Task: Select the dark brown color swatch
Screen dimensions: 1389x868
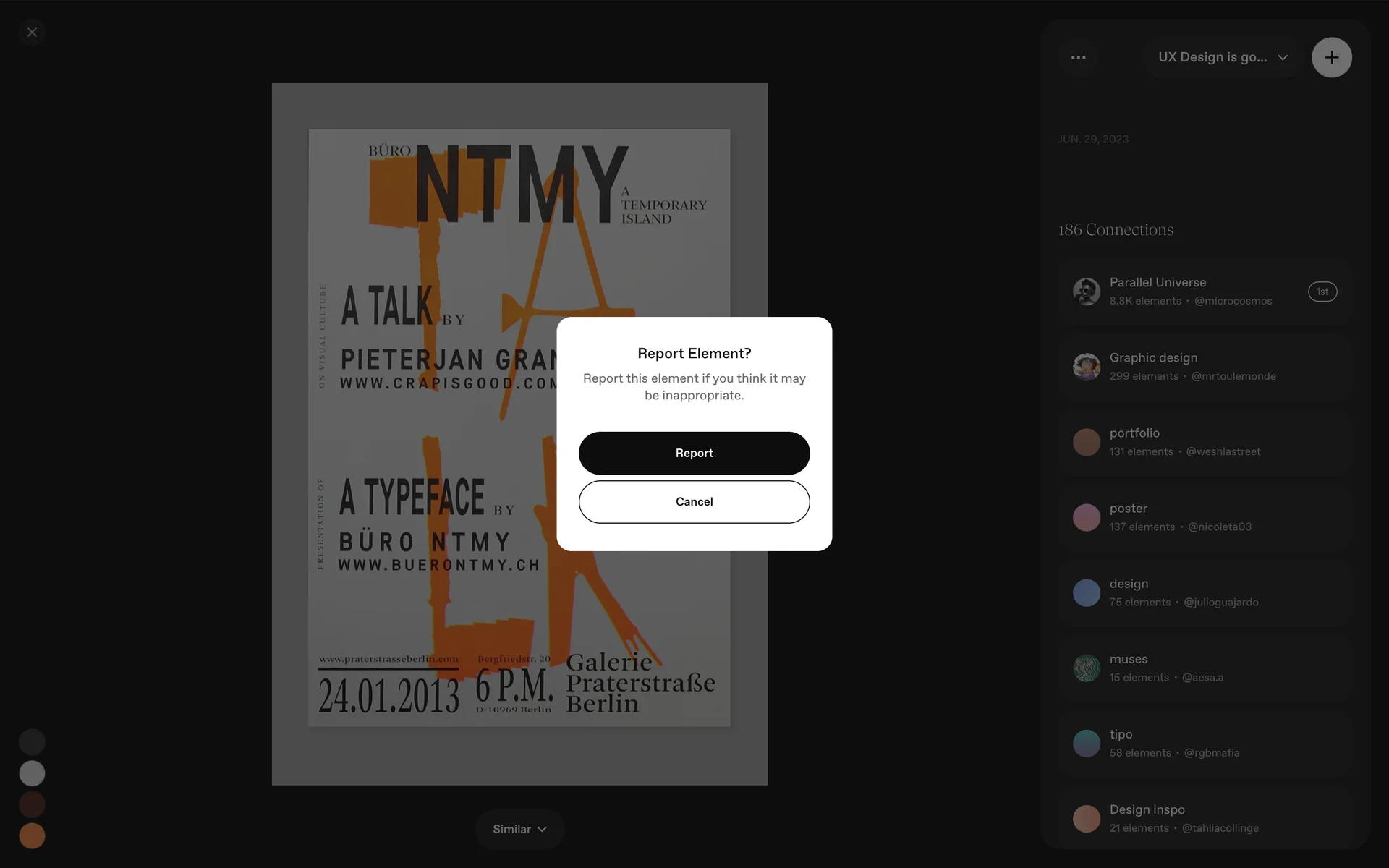Action: 32,804
